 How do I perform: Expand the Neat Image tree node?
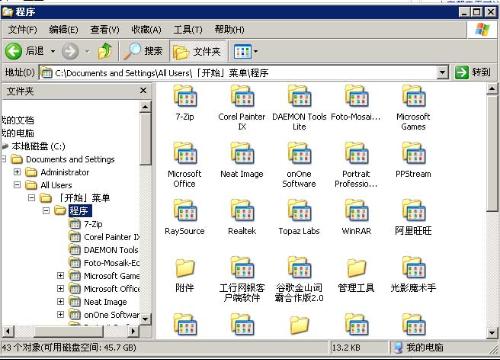click(60, 302)
